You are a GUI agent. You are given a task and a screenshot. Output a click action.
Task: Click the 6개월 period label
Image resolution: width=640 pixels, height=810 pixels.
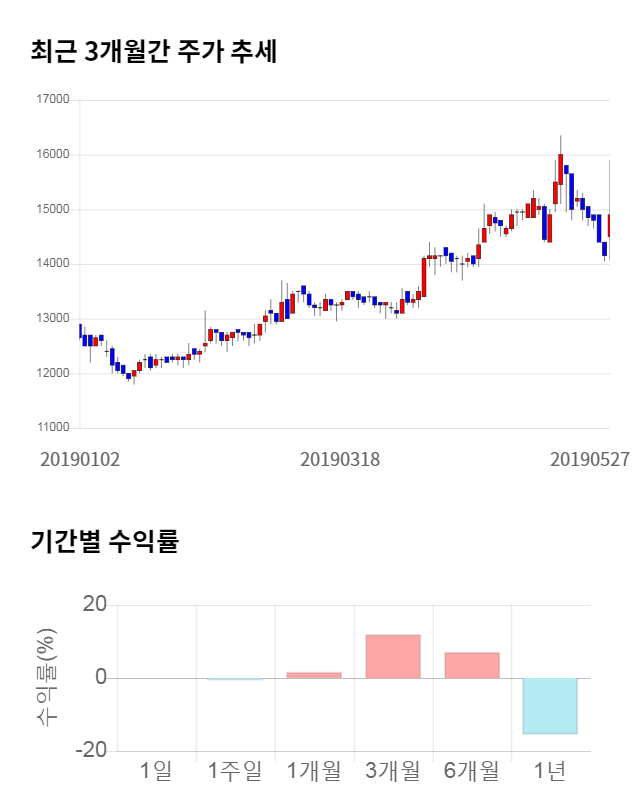tap(471, 771)
